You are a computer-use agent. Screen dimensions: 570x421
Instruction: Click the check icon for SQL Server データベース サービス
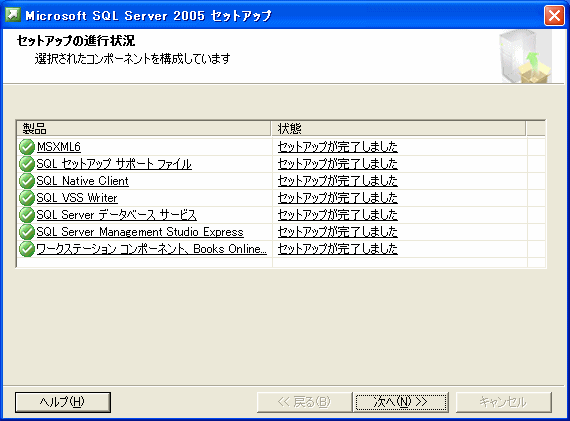27,215
